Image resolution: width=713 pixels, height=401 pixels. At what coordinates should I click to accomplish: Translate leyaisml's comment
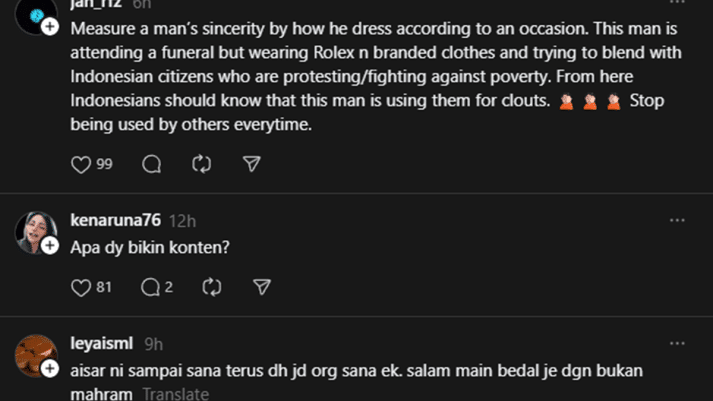175,394
